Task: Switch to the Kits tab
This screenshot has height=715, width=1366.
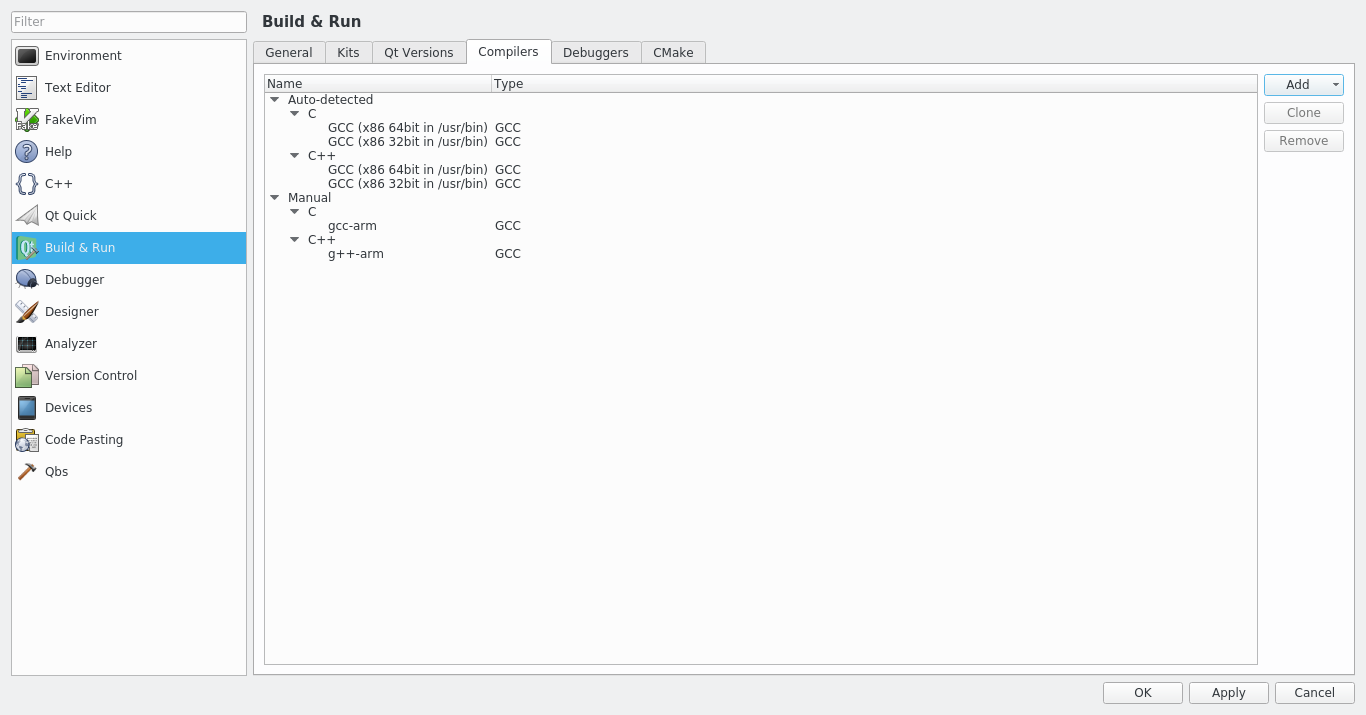Action: pyautogui.click(x=349, y=53)
